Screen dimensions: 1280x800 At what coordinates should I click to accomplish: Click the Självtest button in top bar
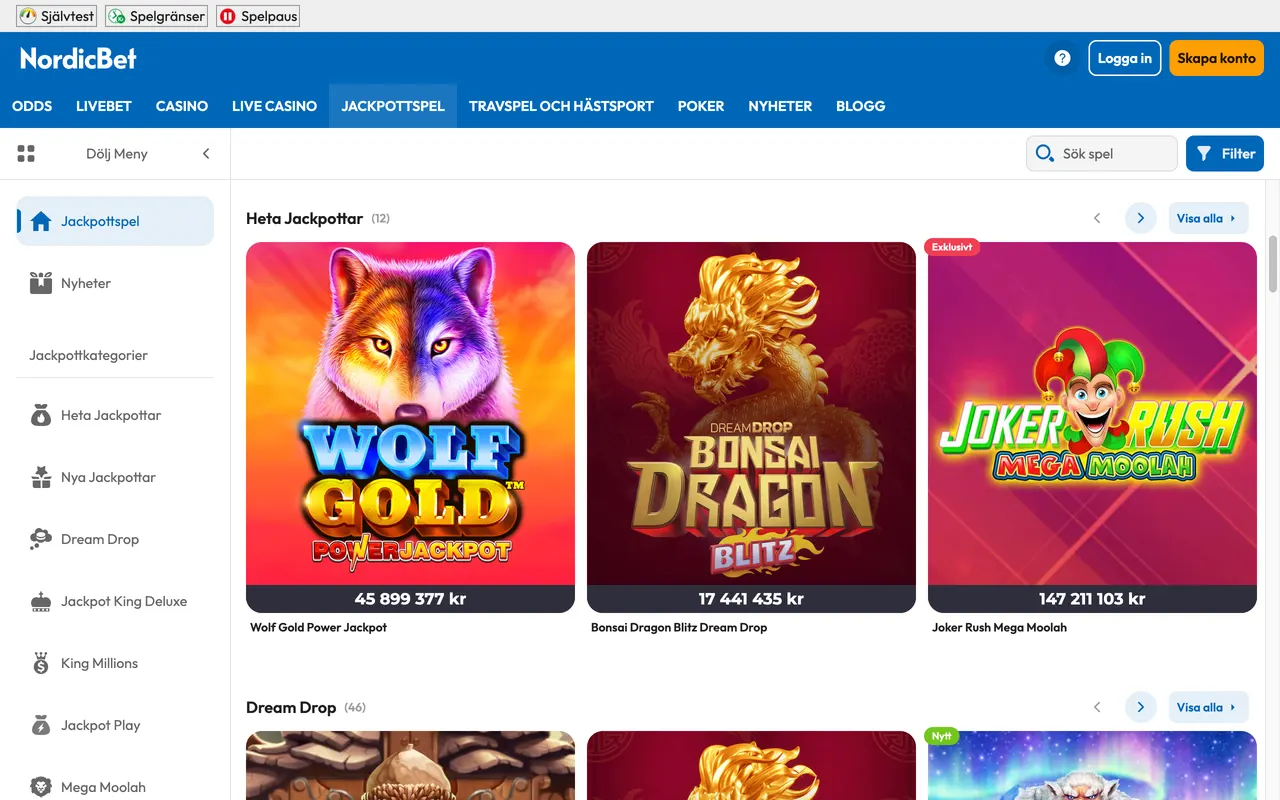[x=56, y=16]
